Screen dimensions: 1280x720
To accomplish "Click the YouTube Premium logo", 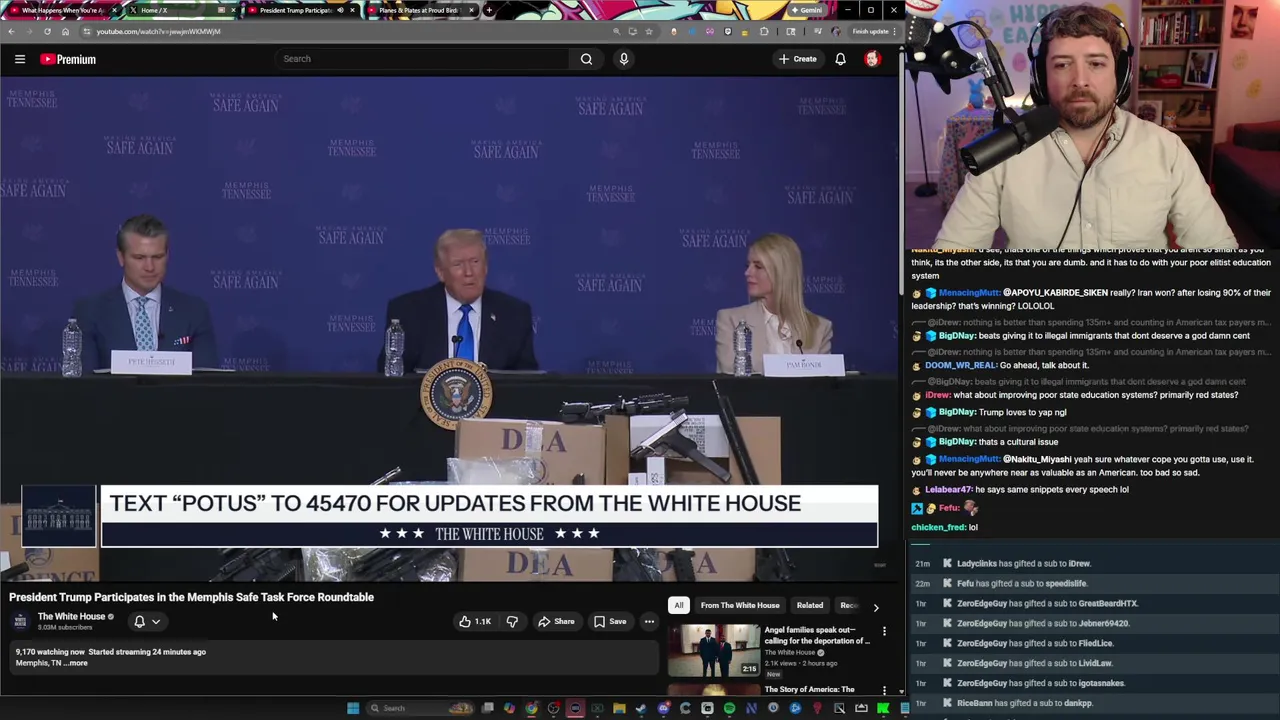I will coord(68,59).
